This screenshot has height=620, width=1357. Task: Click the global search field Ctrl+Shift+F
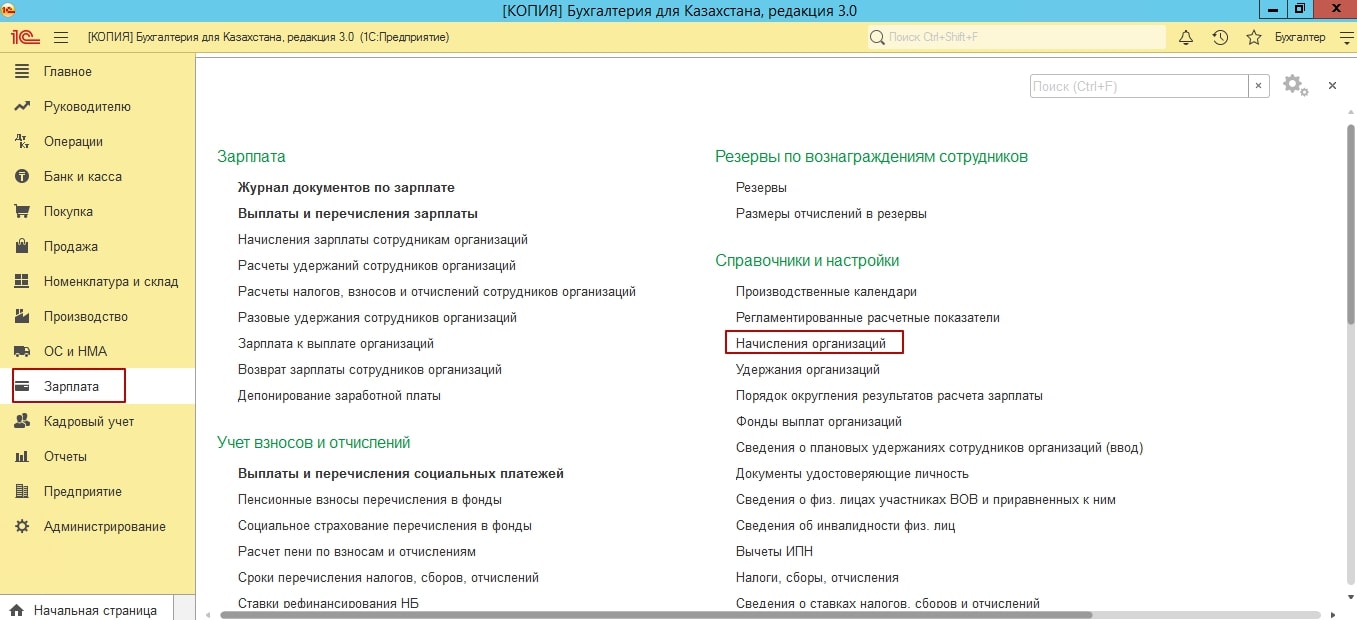(x=1020, y=37)
